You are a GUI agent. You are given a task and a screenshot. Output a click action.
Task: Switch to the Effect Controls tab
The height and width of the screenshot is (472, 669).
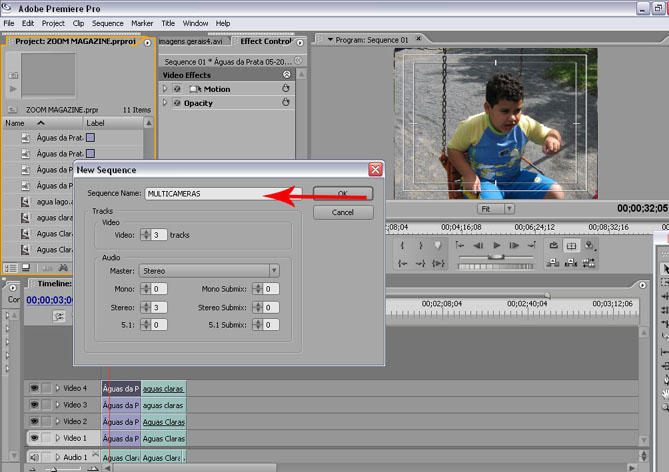[263, 41]
